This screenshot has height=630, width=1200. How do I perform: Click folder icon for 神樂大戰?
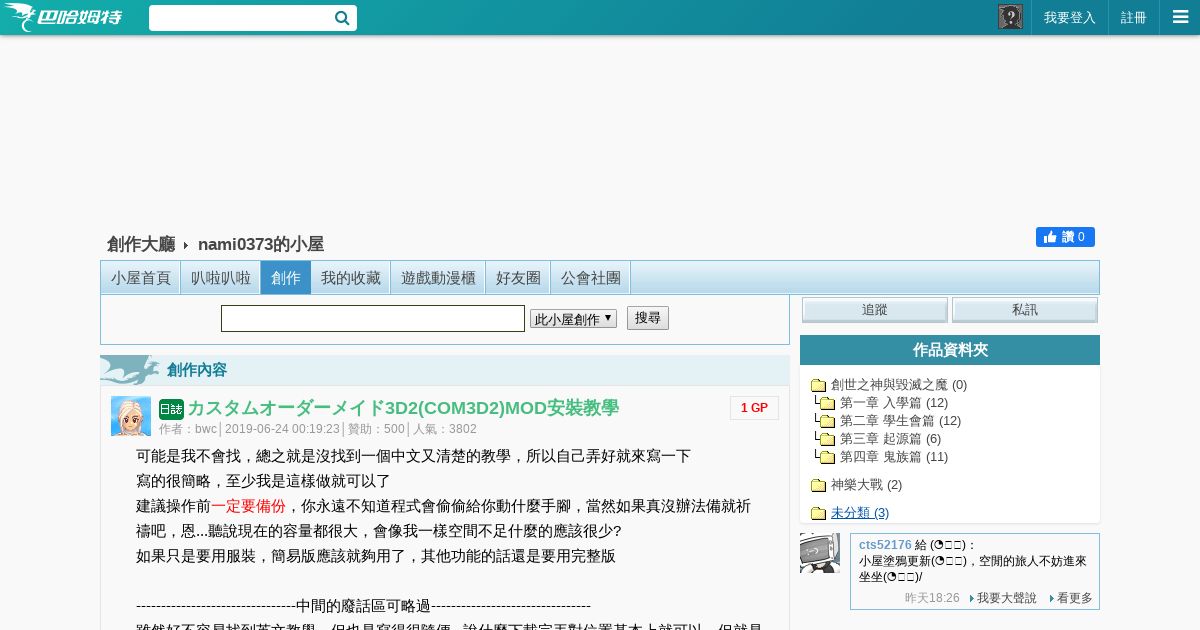click(x=818, y=486)
